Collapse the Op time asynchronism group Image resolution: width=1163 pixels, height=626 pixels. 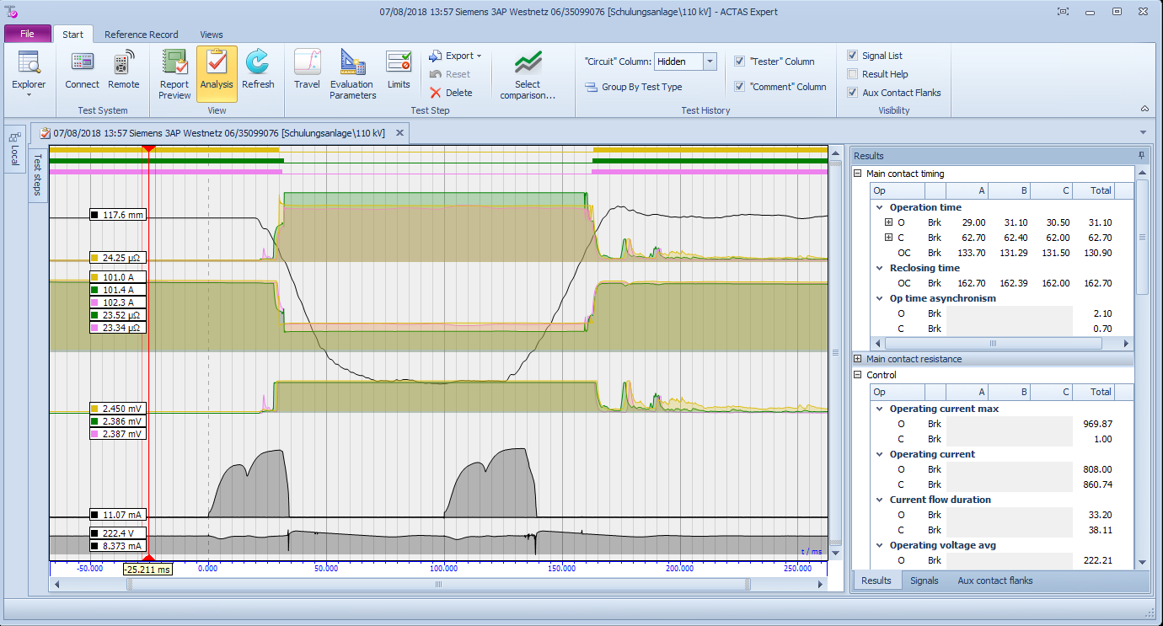[880, 299]
